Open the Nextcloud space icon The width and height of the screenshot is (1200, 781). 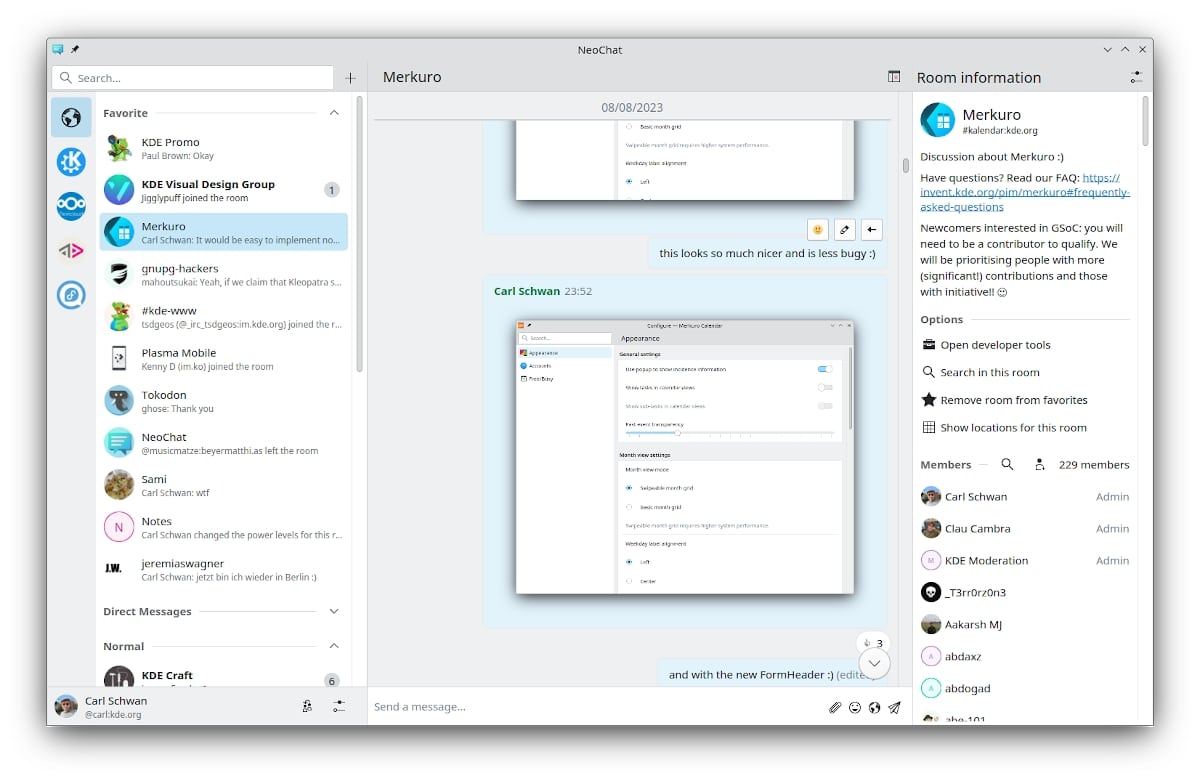coord(71,206)
